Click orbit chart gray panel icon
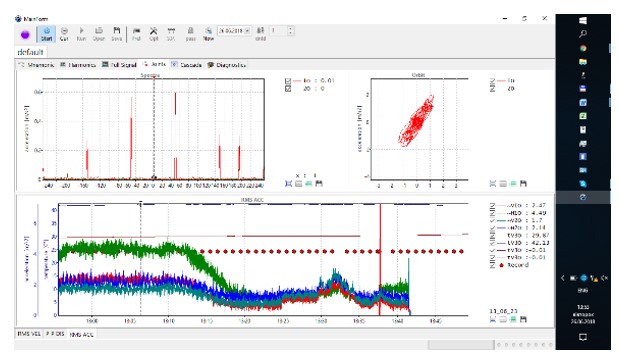This screenshot has height=361, width=620. pyautogui.click(x=503, y=183)
